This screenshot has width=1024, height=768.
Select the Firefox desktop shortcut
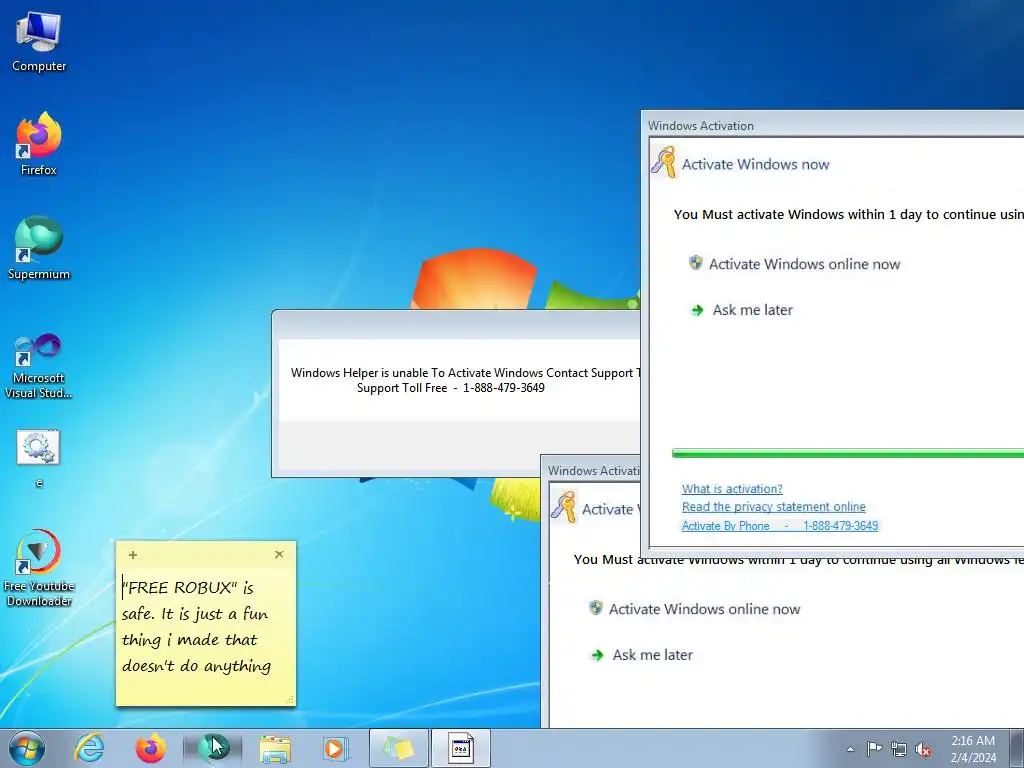point(39,144)
